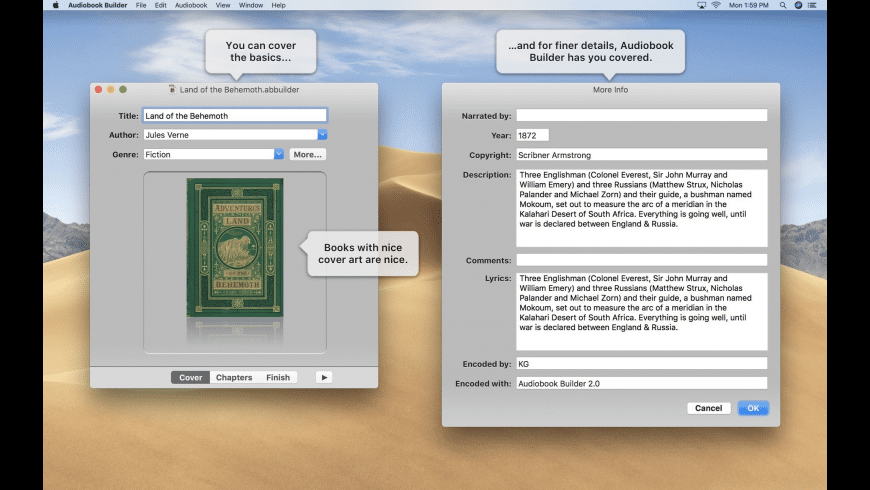The width and height of the screenshot is (870, 490).
Task: Expand the Genre dropdown arrow
Action: tap(279, 154)
